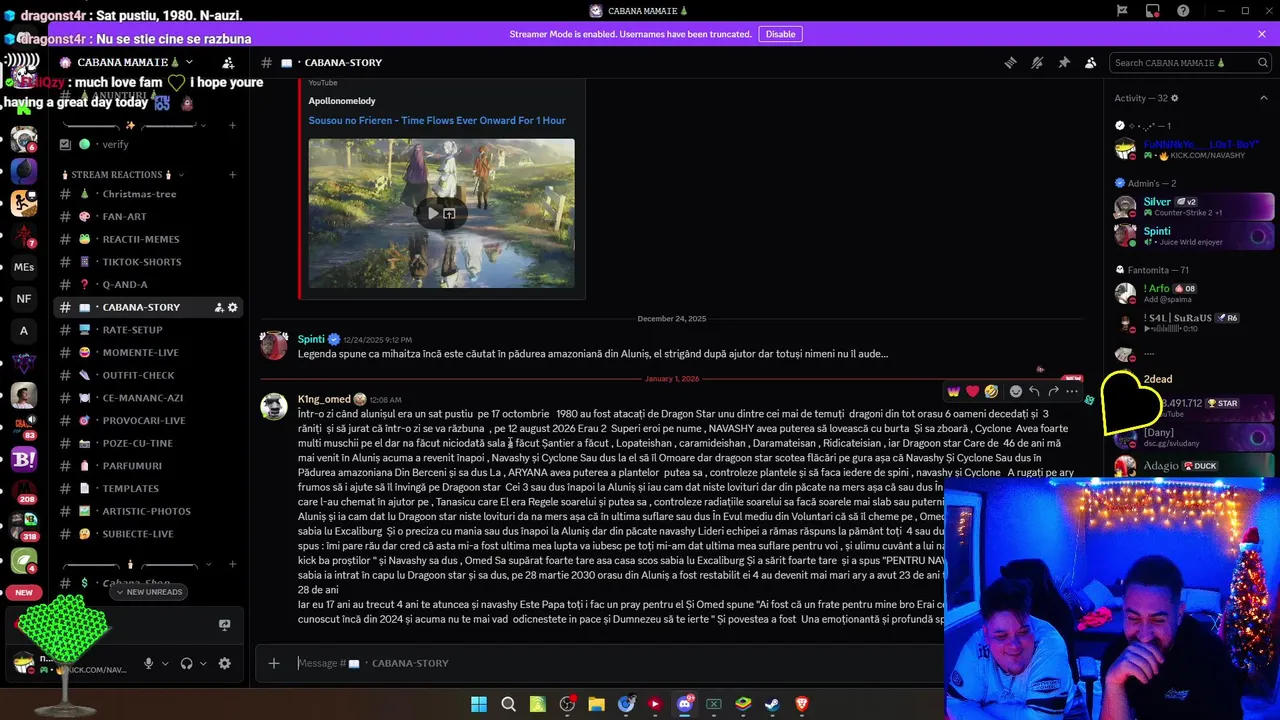Open the Q-AND-A channel
Image resolution: width=1280 pixels, height=720 pixels.
coord(148,284)
